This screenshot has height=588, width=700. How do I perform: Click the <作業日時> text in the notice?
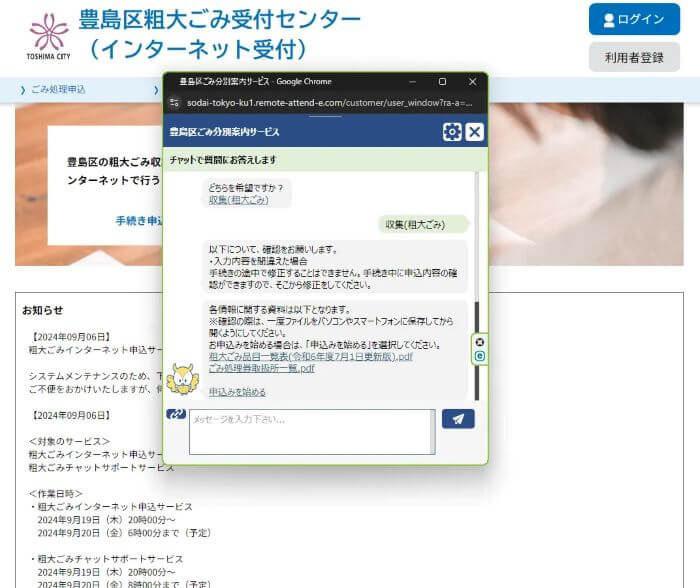[55, 493]
